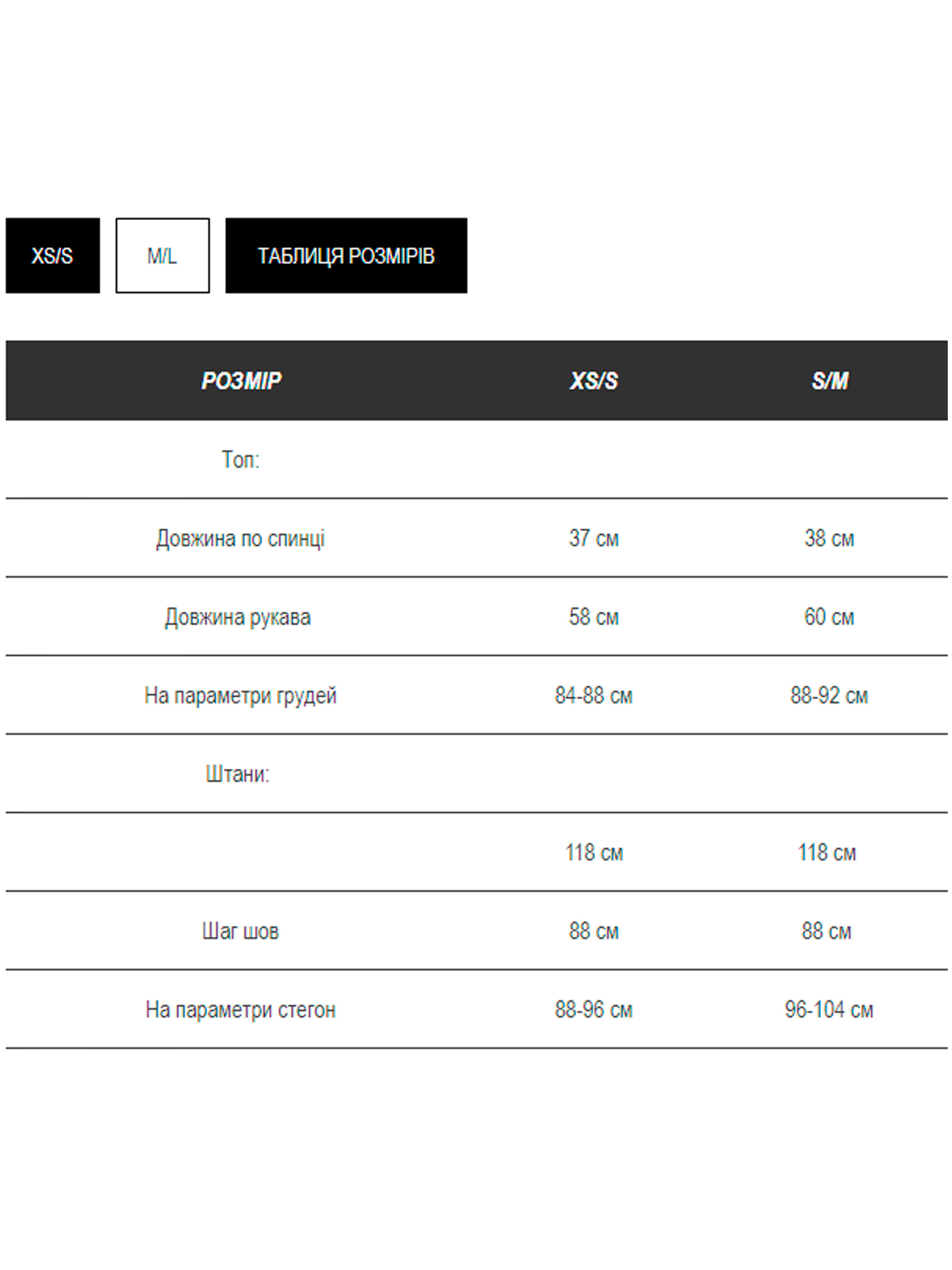Viewport: 952px width, 1270px height.
Task: Click the S/M table column header
Action: (x=829, y=381)
